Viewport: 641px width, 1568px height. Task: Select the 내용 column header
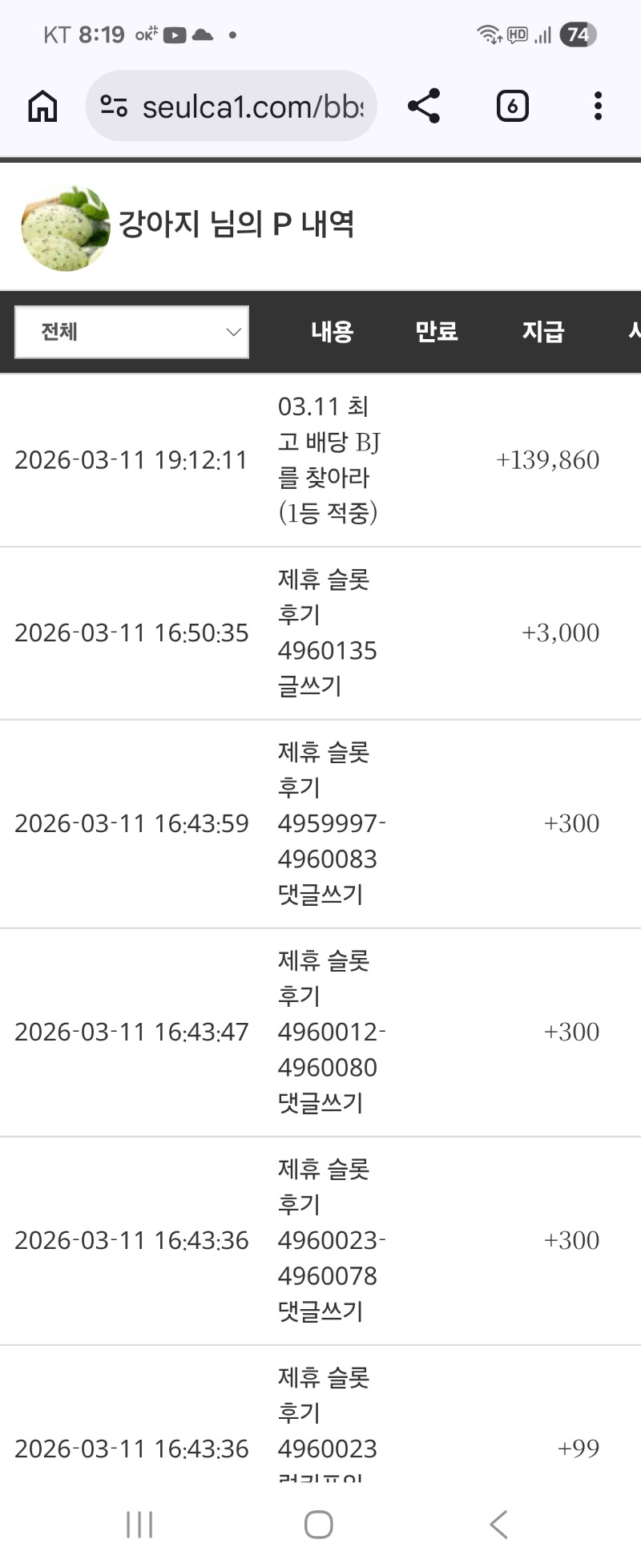pos(332,331)
